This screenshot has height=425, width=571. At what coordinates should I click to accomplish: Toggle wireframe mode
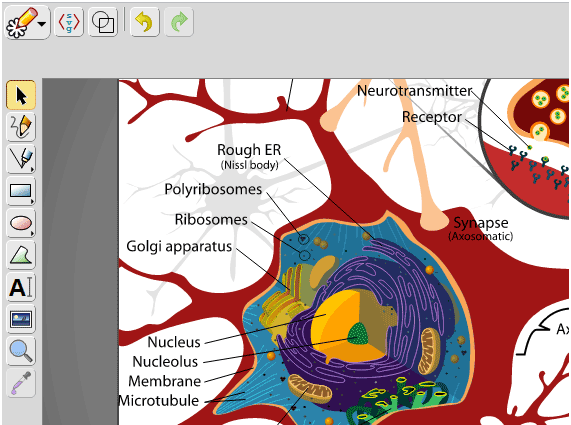click(103, 23)
